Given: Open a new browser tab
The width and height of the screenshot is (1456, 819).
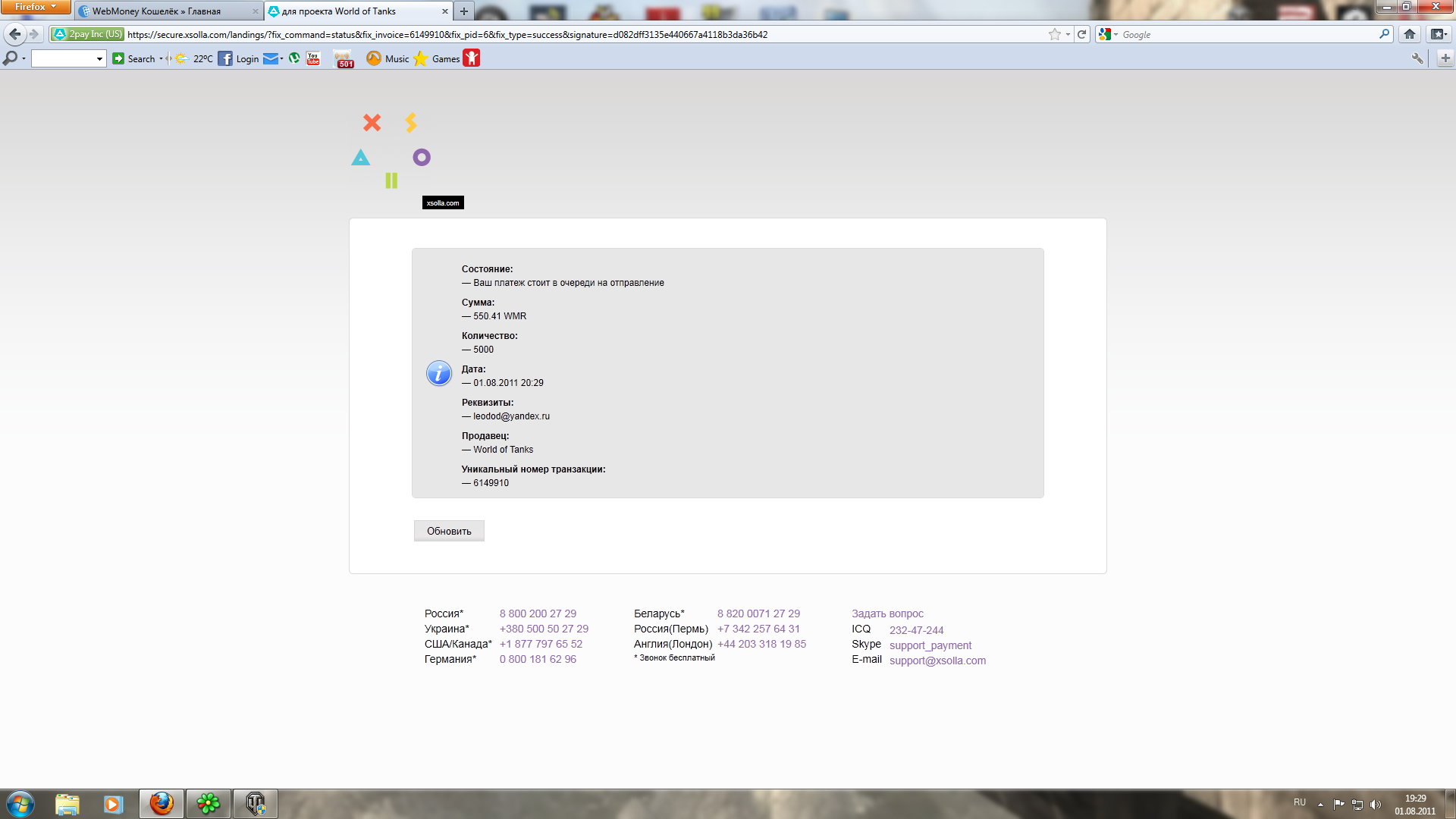Looking at the screenshot, I should (464, 11).
